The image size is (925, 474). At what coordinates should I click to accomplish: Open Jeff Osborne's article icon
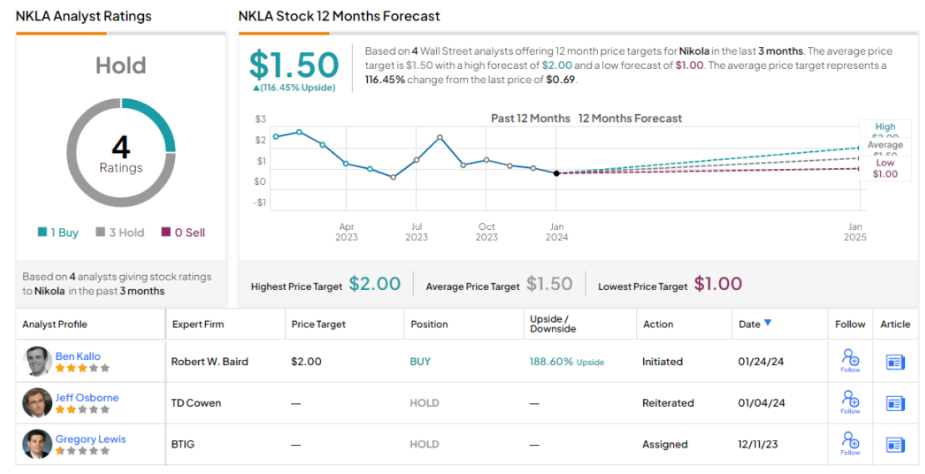click(895, 403)
